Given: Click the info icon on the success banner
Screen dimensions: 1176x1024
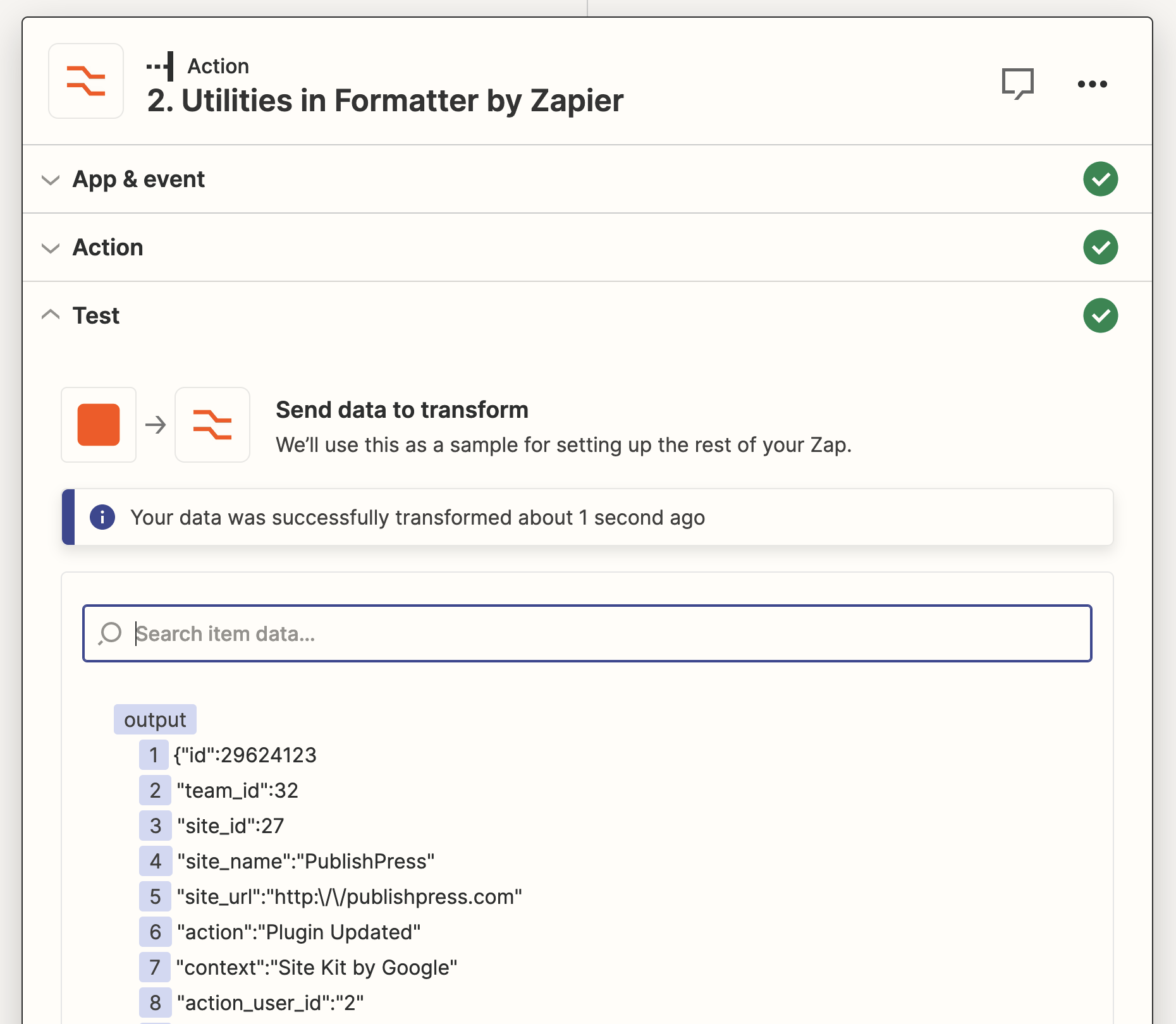Looking at the screenshot, I should pyautogui.click(x=102, y=517).
